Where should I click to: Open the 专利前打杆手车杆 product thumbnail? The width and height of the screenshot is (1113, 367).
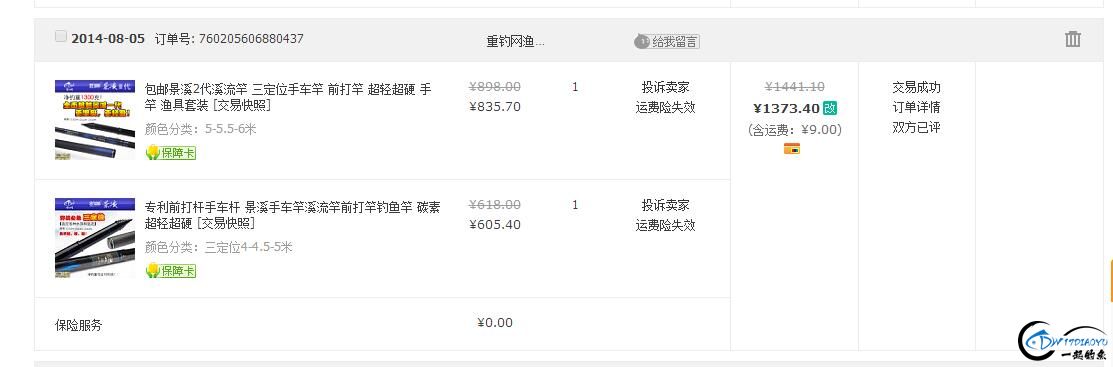[94, 238]
